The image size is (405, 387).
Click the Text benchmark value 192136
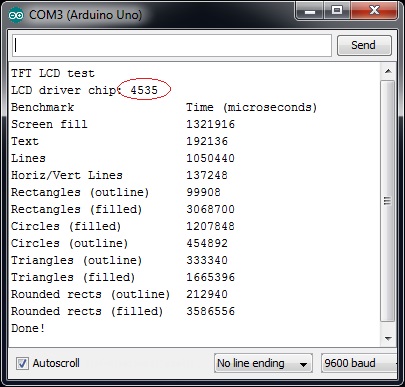207,141
